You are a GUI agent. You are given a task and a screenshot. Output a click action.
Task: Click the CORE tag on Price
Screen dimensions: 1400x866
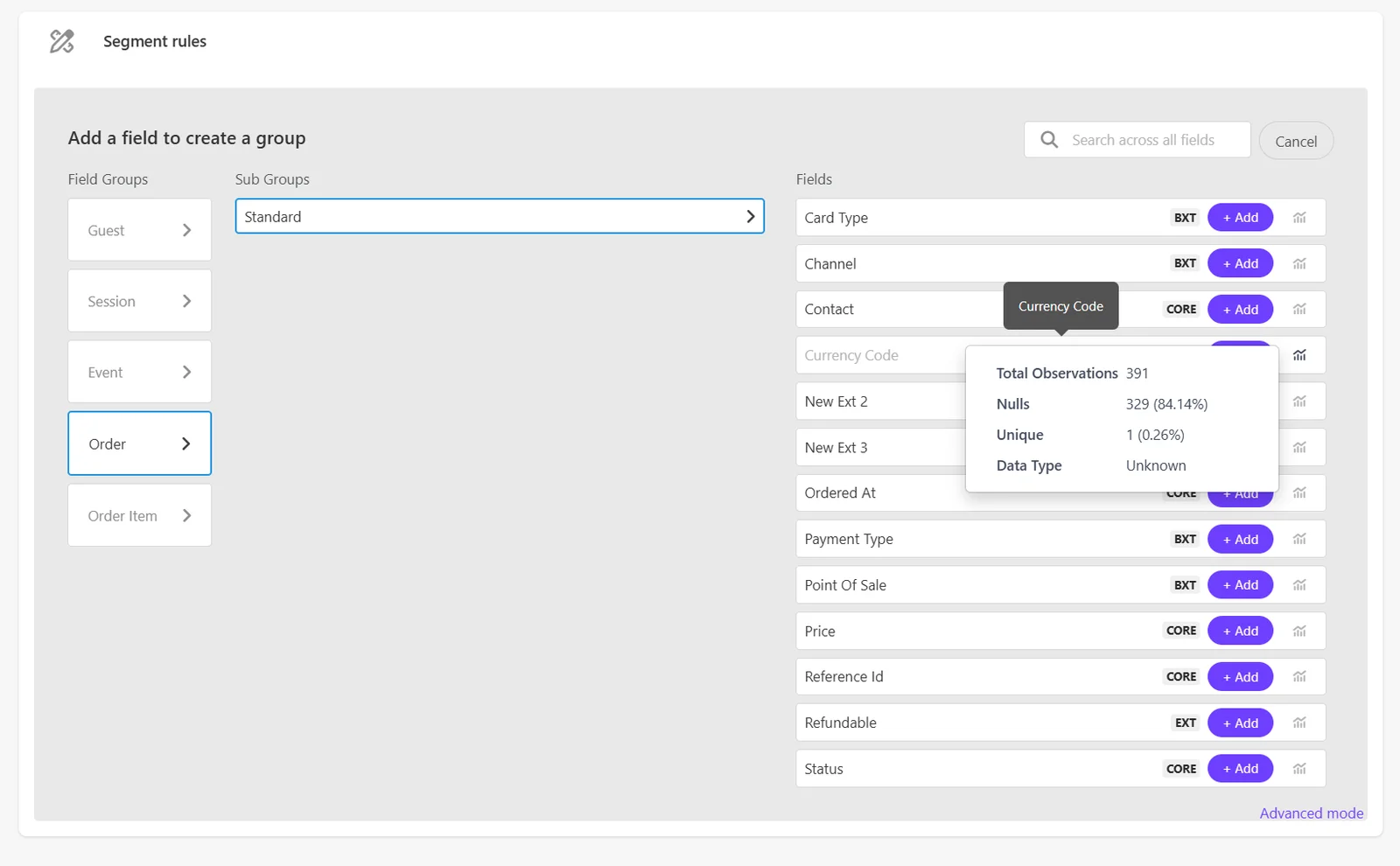coord(1181,631)
